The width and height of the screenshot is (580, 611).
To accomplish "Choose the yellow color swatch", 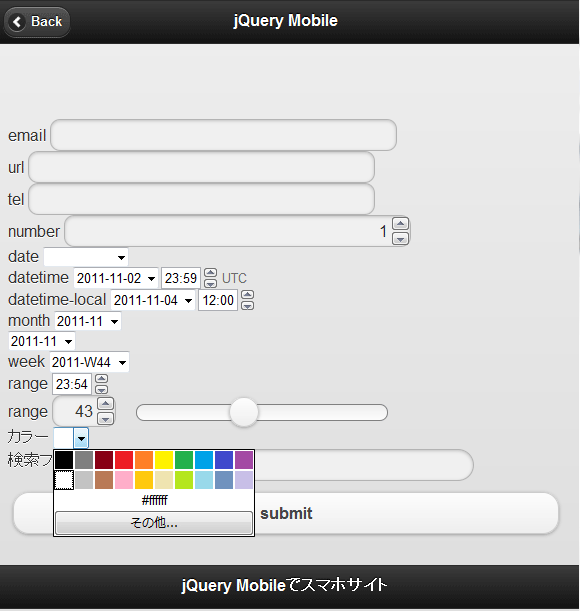I will [164, 460].
